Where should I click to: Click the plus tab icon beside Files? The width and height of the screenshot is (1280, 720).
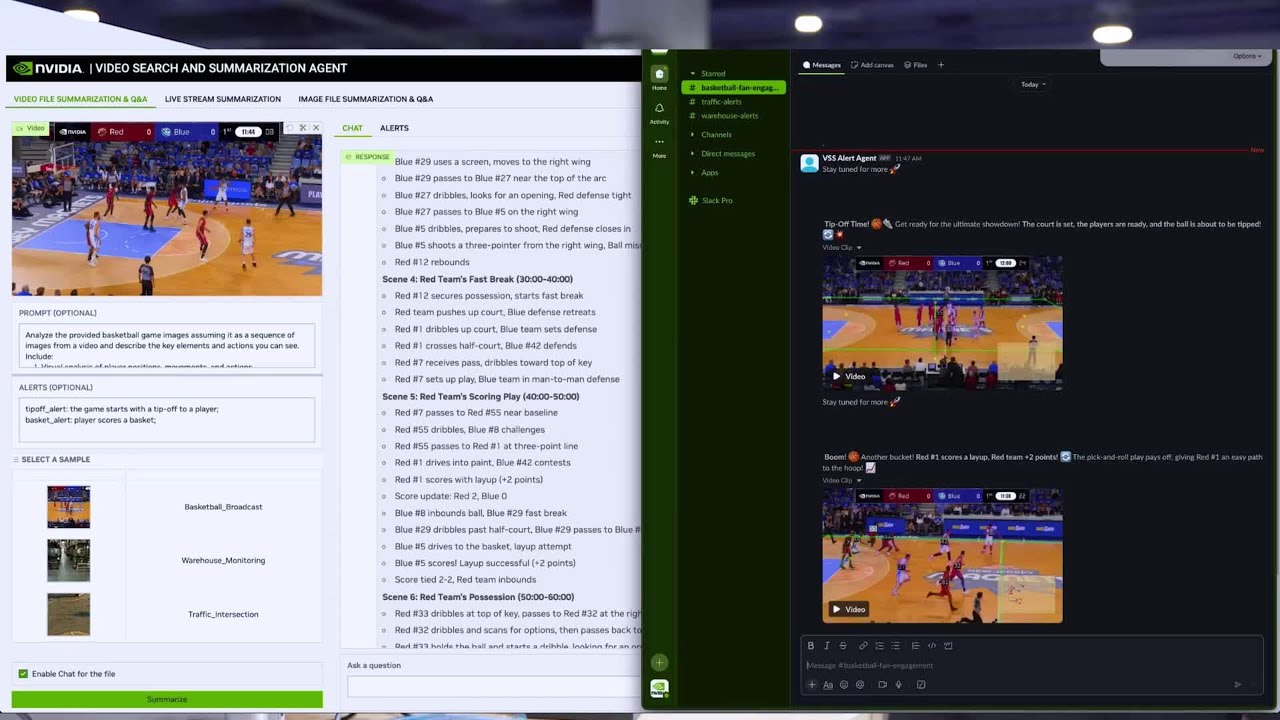point(940,65)
